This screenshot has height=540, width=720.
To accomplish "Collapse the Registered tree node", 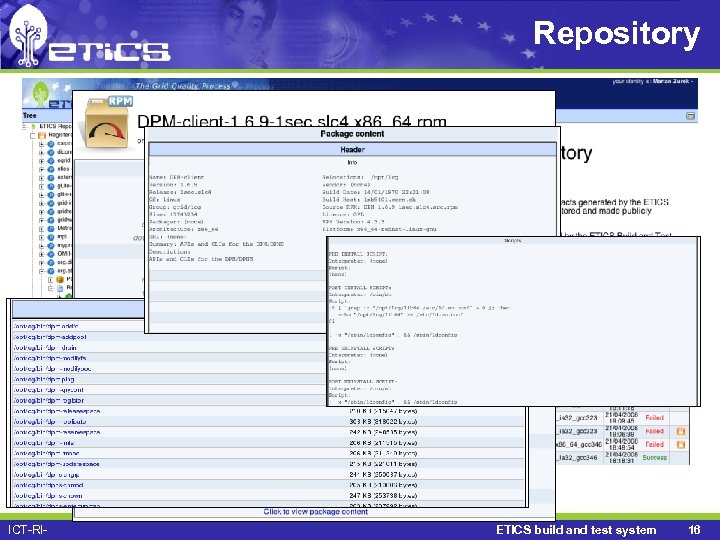I will pos(33,135).
